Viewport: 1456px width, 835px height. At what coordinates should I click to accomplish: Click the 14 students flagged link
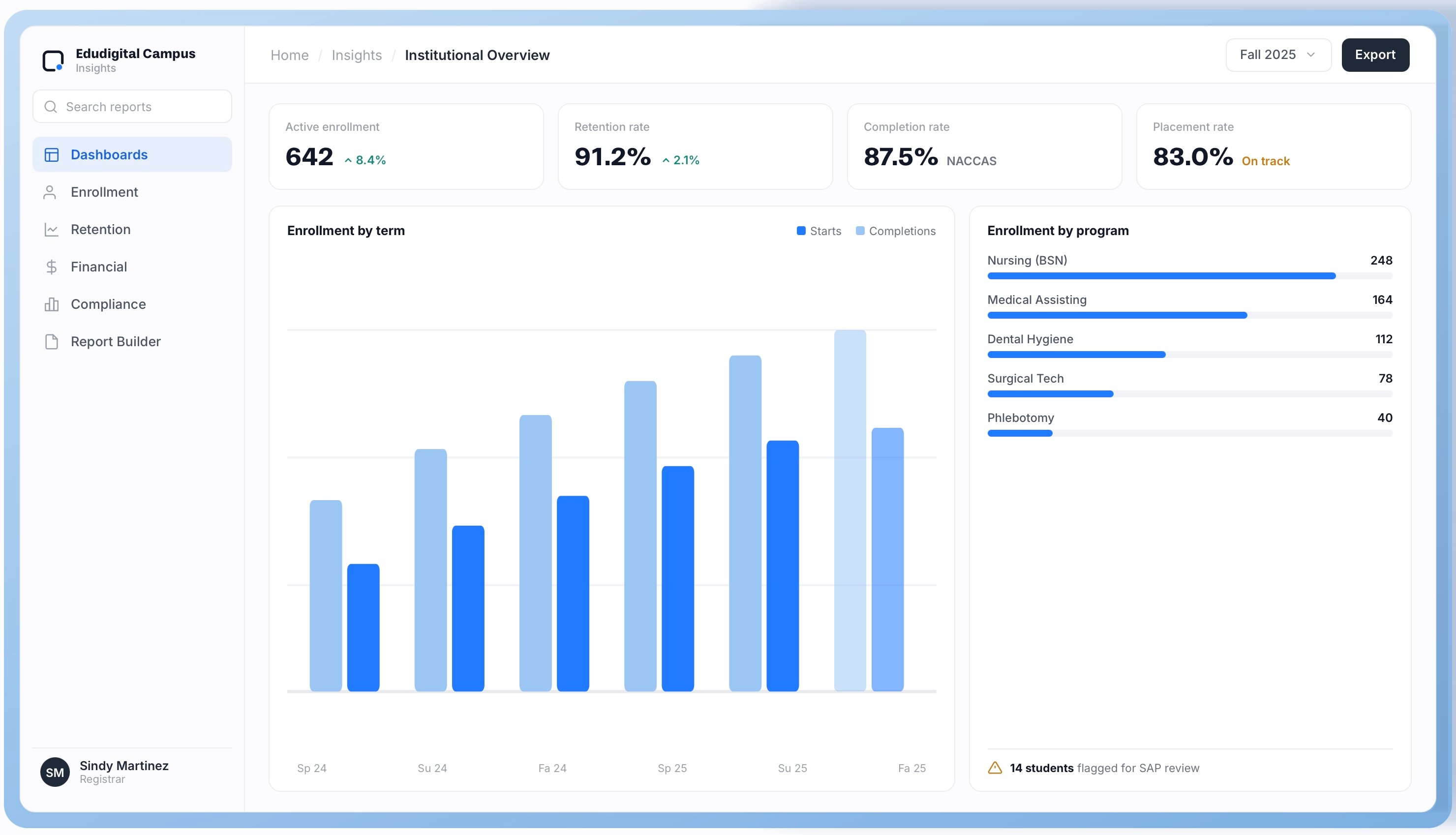1041,768
